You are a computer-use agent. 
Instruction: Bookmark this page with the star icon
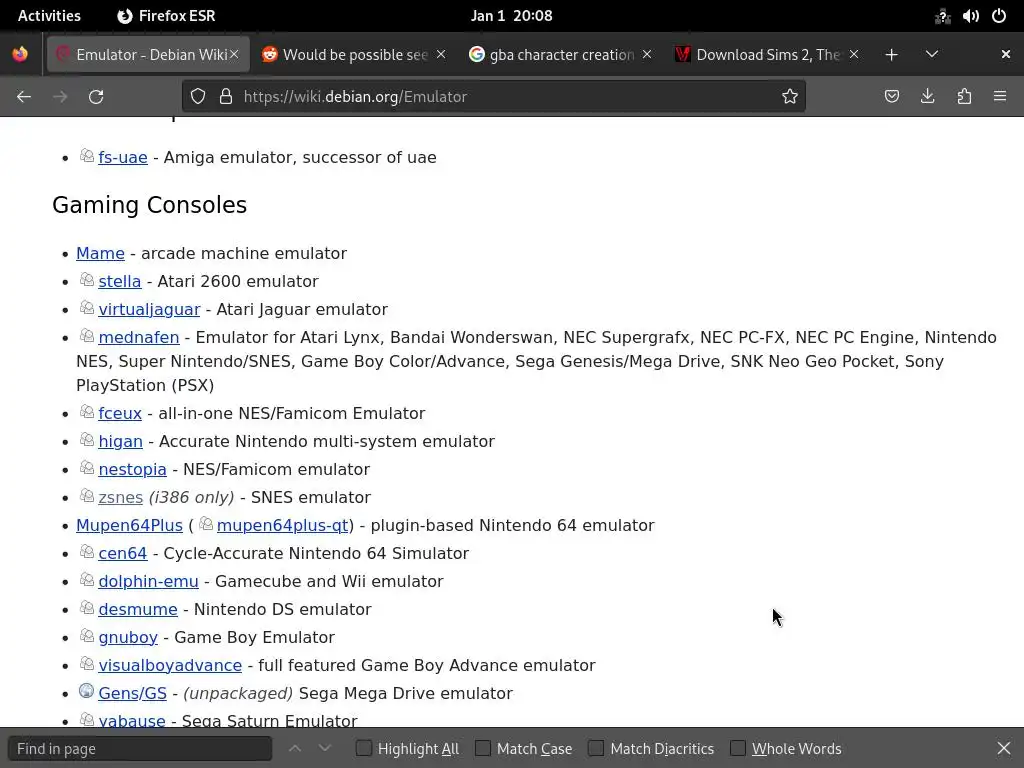pos(790,96)
